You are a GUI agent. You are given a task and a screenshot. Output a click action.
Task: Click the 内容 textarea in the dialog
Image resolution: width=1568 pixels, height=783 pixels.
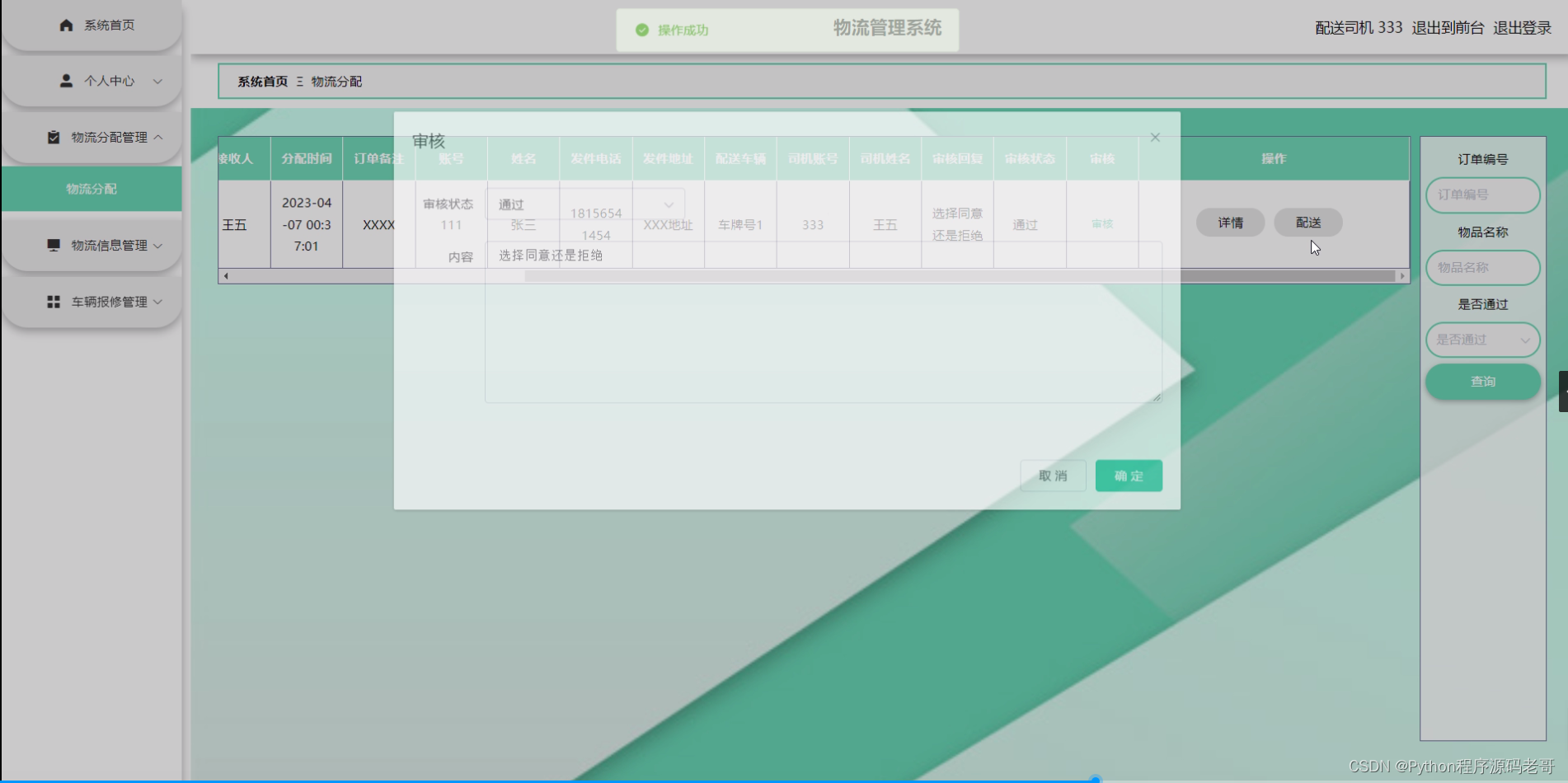(x=824, y=322)
